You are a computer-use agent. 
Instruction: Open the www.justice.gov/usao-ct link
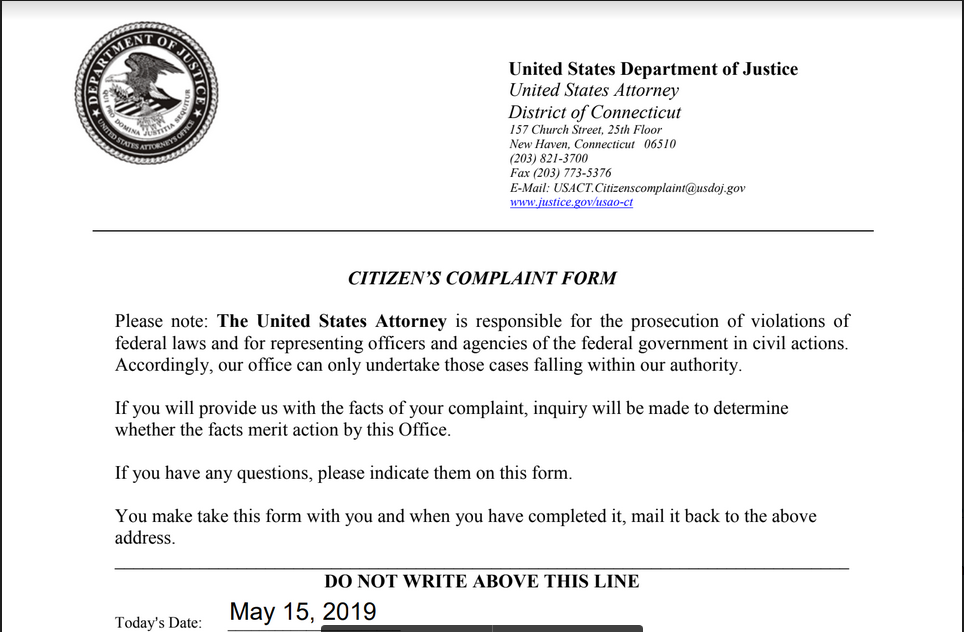(x=571, y=202)
